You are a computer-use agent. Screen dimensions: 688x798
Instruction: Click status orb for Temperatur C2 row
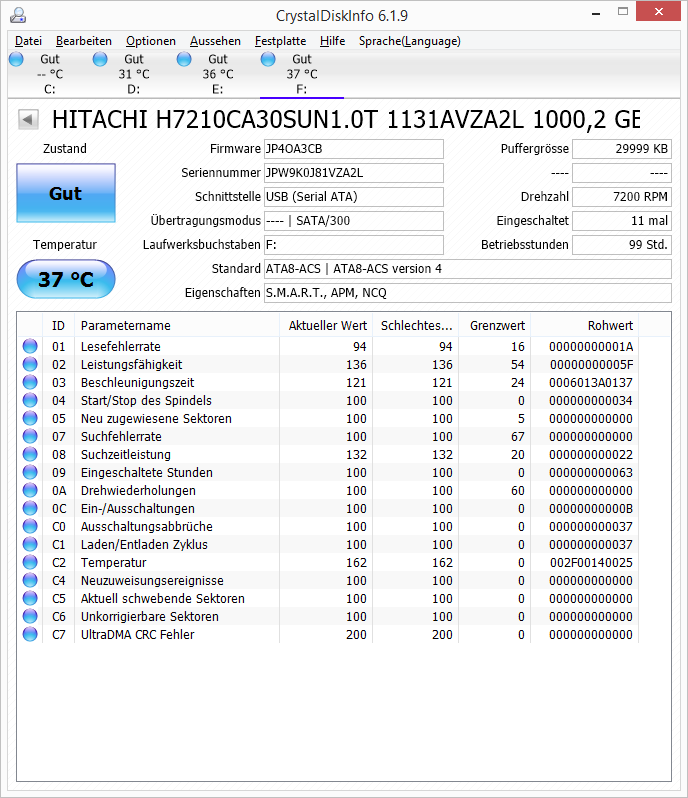point(30,562)
